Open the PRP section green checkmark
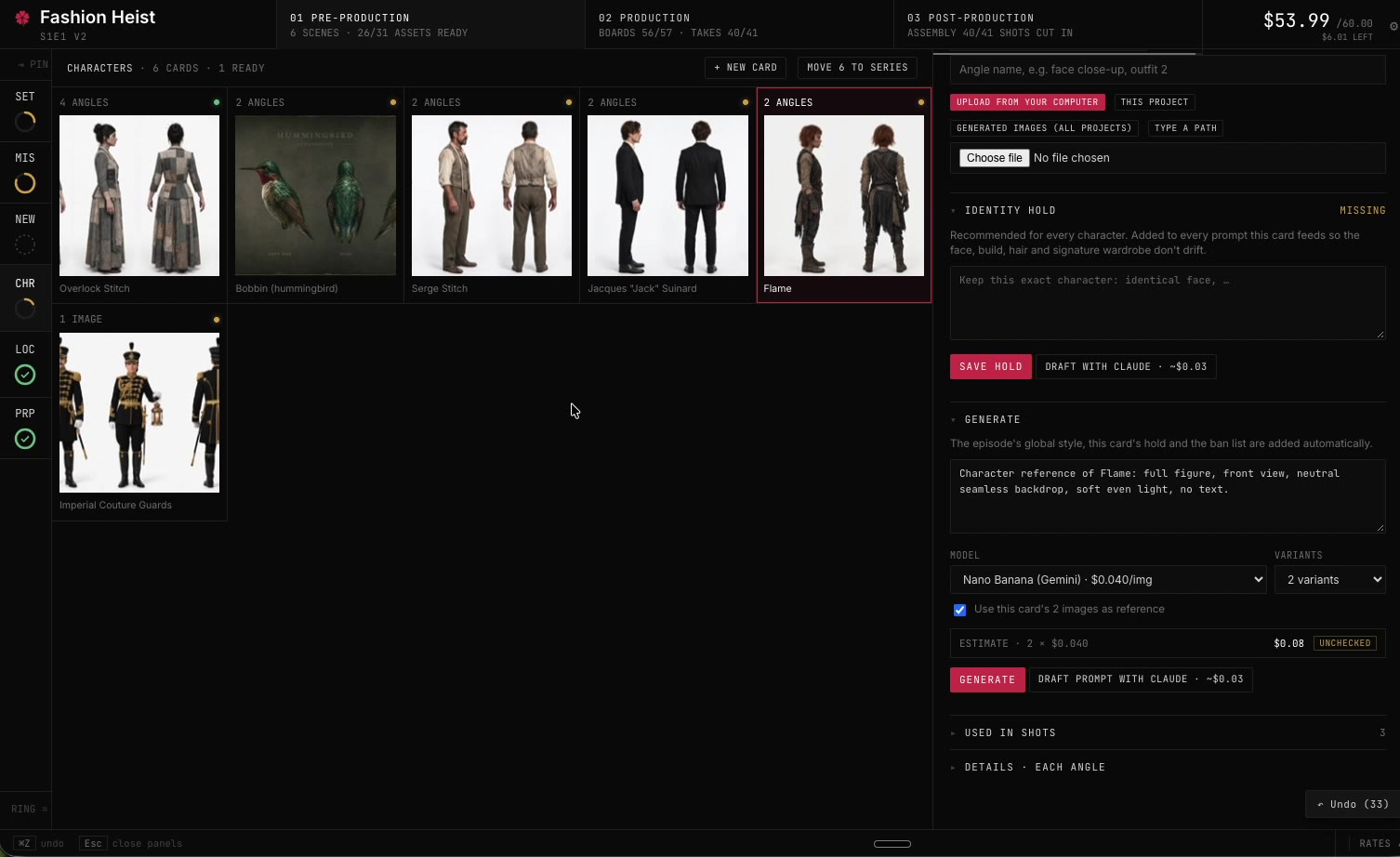The image size is (1400, 857). tap(25, 439)
